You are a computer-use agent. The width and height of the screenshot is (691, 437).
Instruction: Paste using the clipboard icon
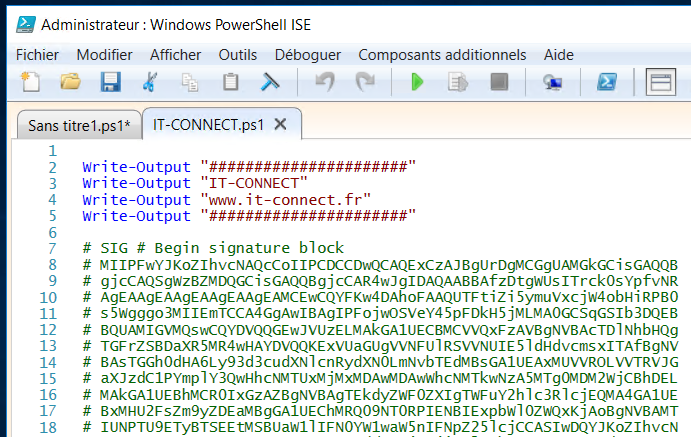[x=230, y=82]
